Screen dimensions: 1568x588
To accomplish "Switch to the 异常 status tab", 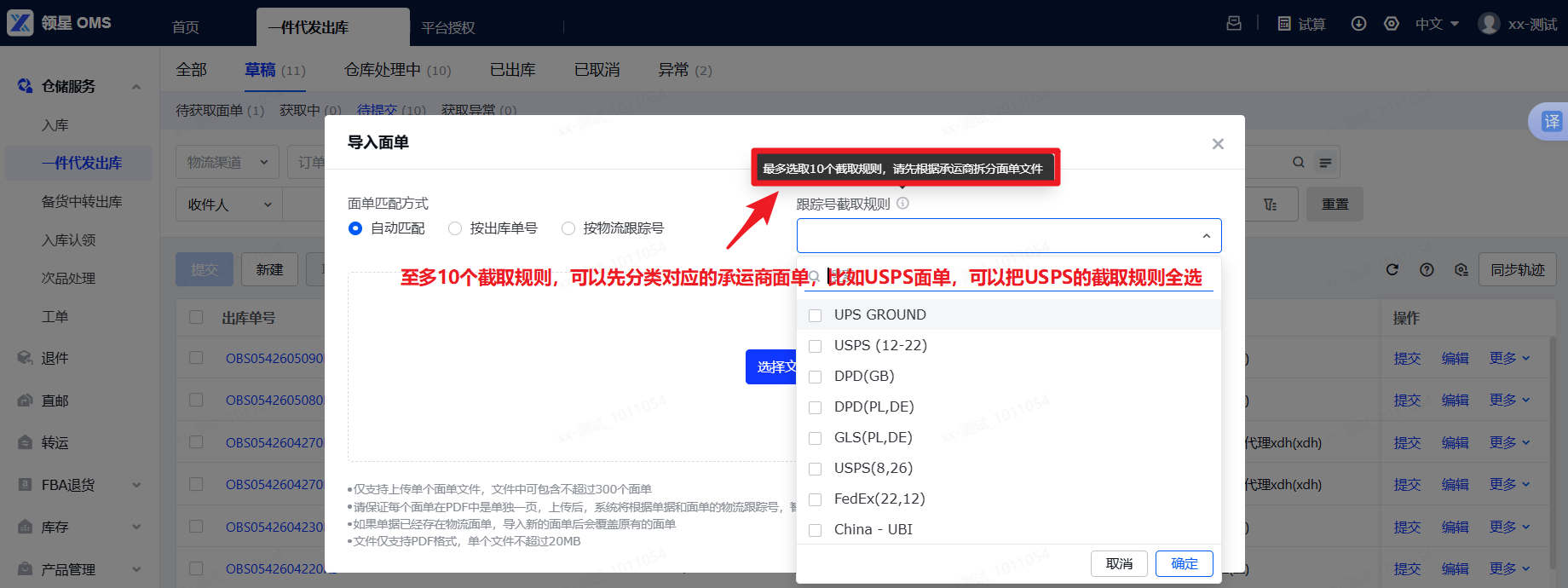I will click(684, 70).
